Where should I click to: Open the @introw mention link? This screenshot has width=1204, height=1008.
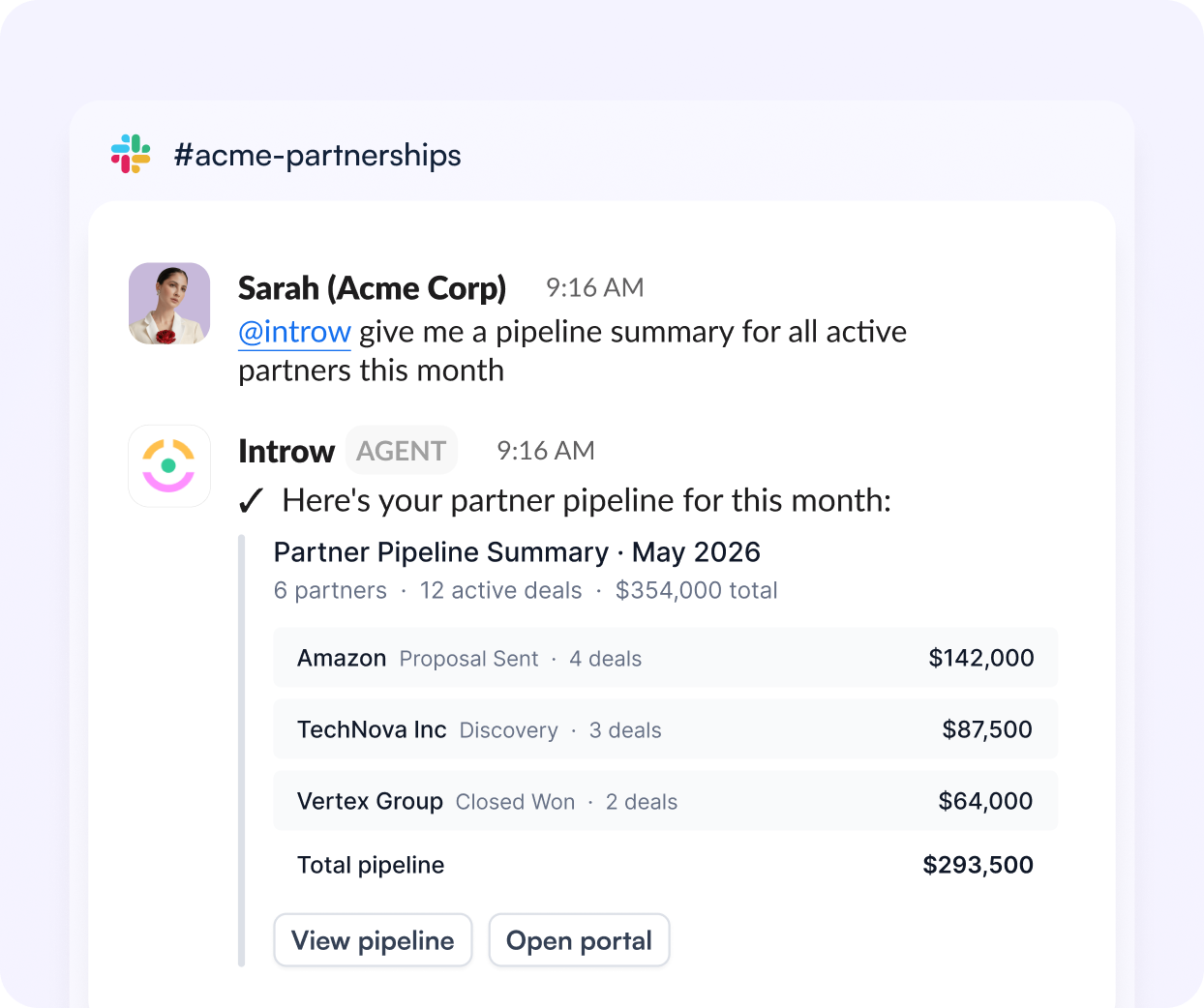tap(294, 332)
